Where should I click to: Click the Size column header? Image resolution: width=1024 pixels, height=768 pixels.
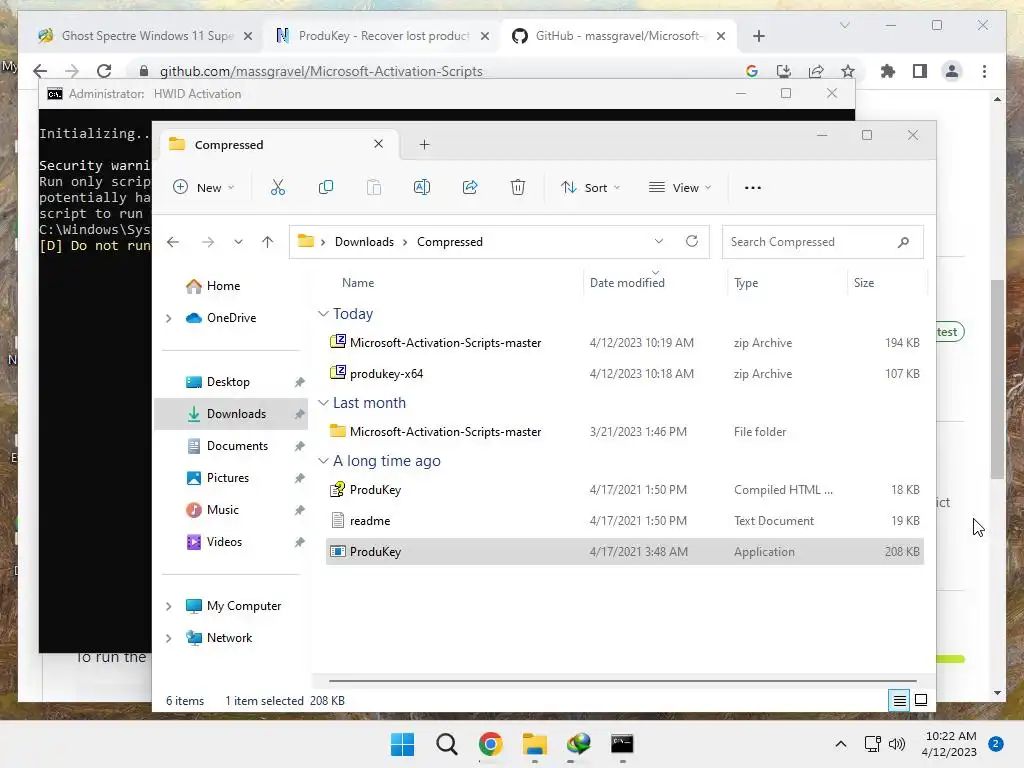[863, 283]
